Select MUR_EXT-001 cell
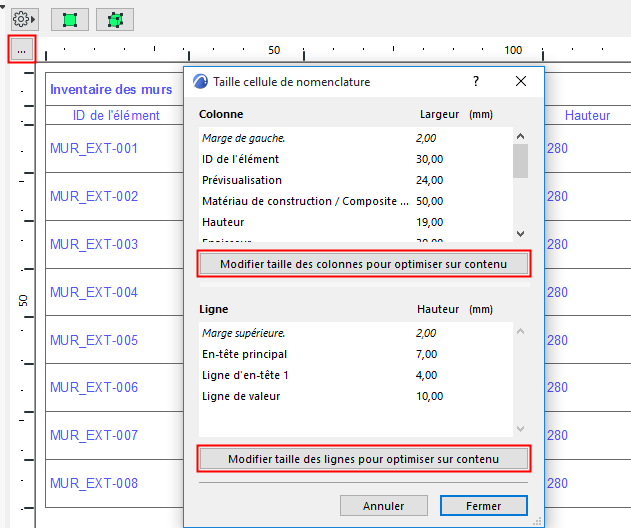Viewport: 631px width, 528px height. [94, 148]
